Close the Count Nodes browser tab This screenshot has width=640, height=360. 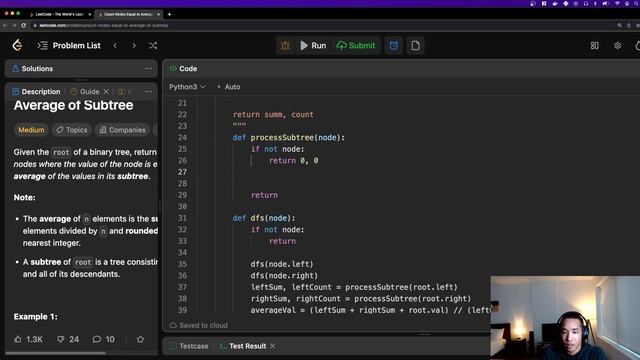click(x=158, y=14)
